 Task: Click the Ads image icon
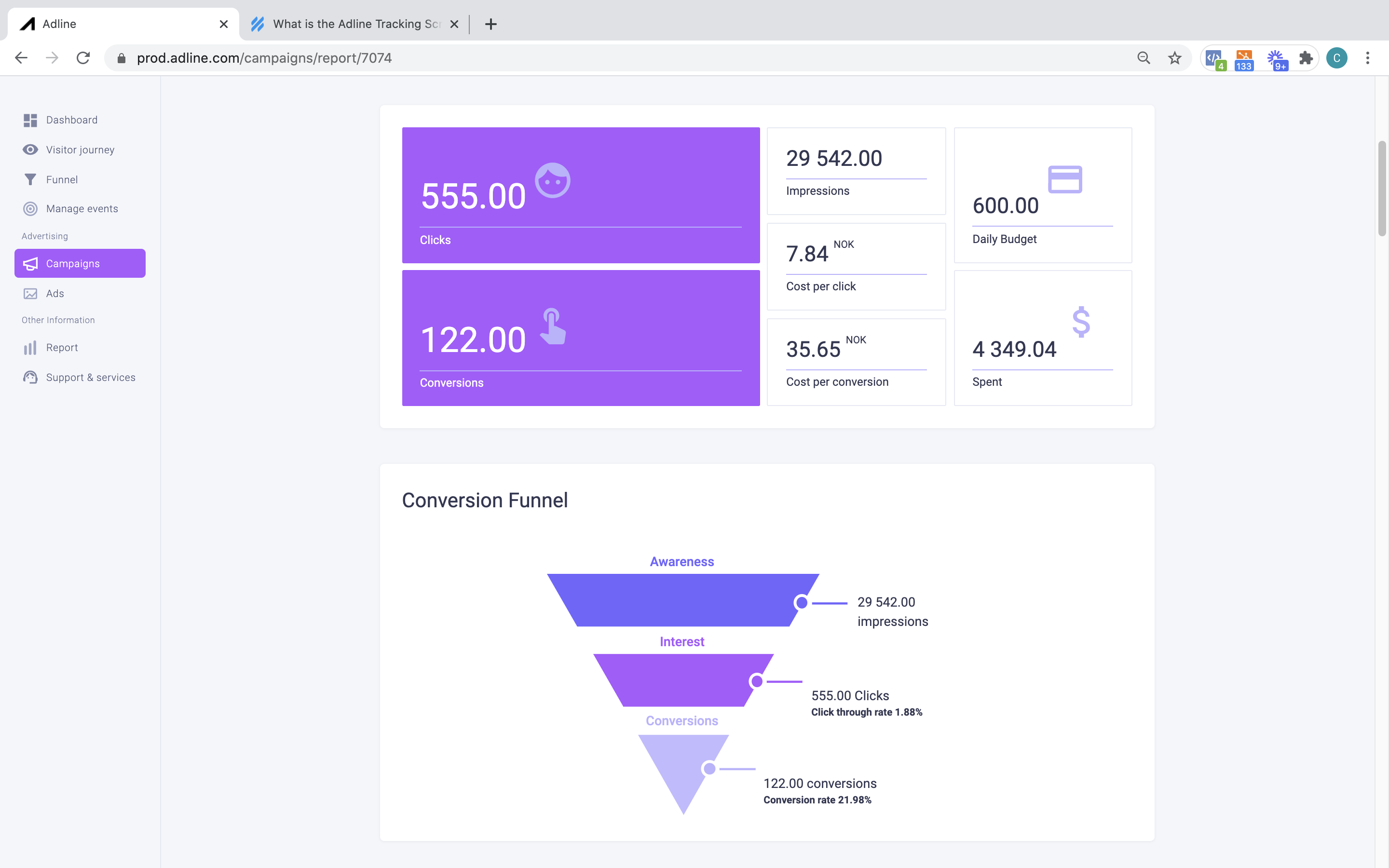click(x=30, y=293)
